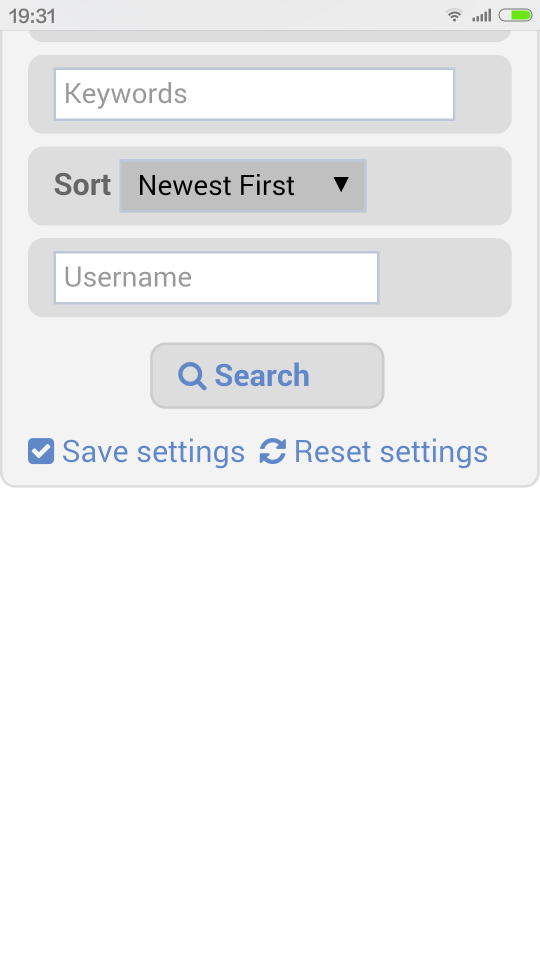540x960 pixels.
Task: Click the circular arrows reset icon
Action: 272,452
